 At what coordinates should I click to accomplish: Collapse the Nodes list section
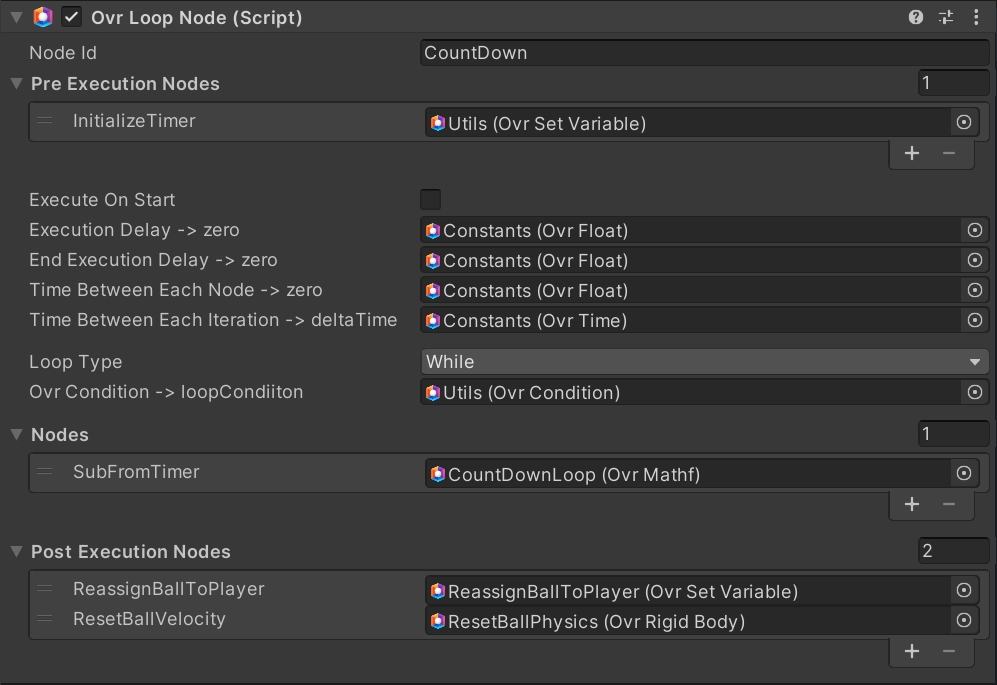click(16, 435)
